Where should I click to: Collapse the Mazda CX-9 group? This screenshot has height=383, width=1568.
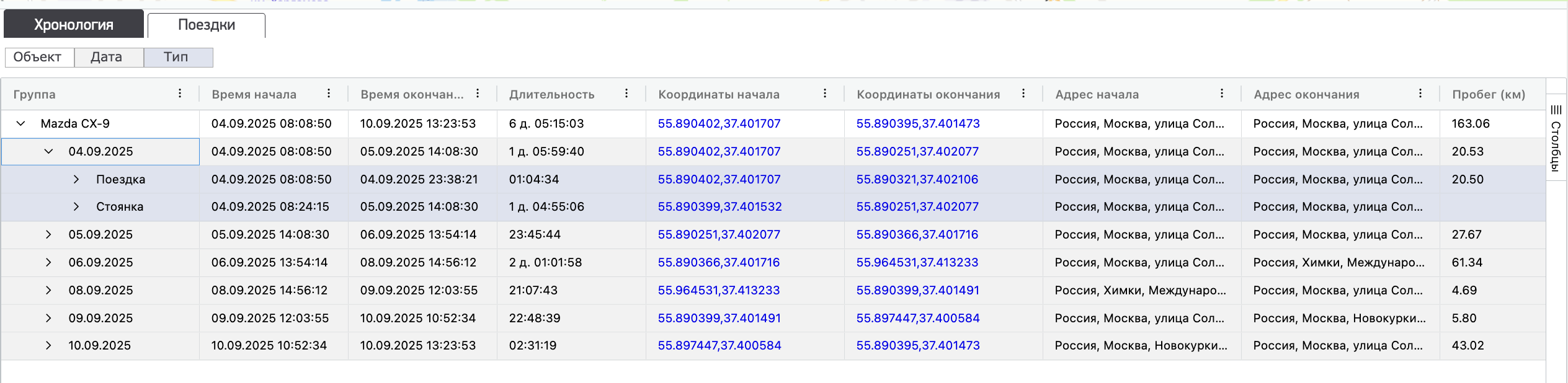(x=20, y=123)
